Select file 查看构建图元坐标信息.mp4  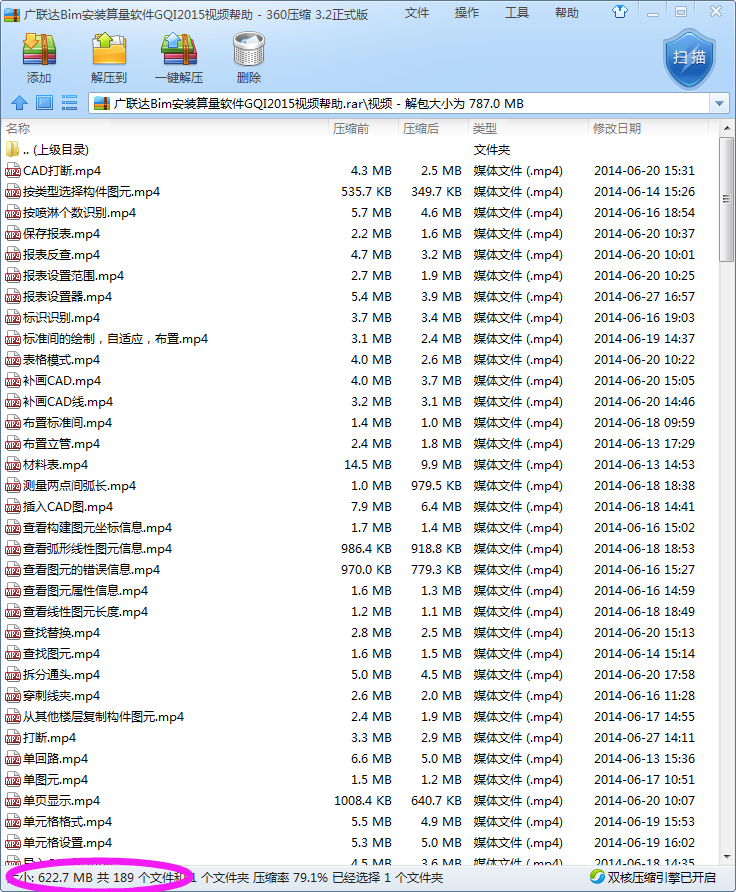(x=97, y=528)
